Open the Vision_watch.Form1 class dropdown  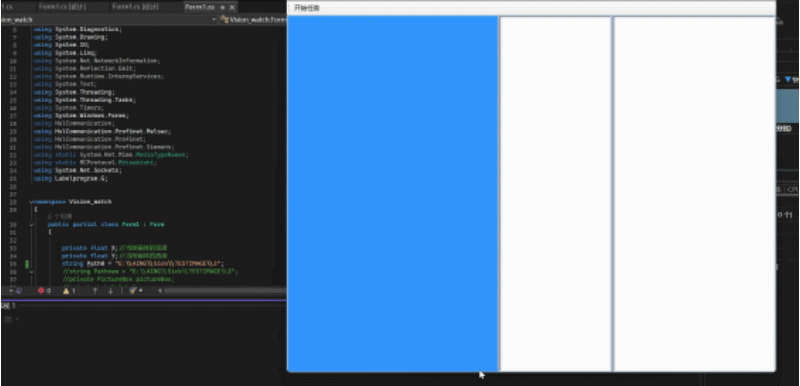[254, 20]
